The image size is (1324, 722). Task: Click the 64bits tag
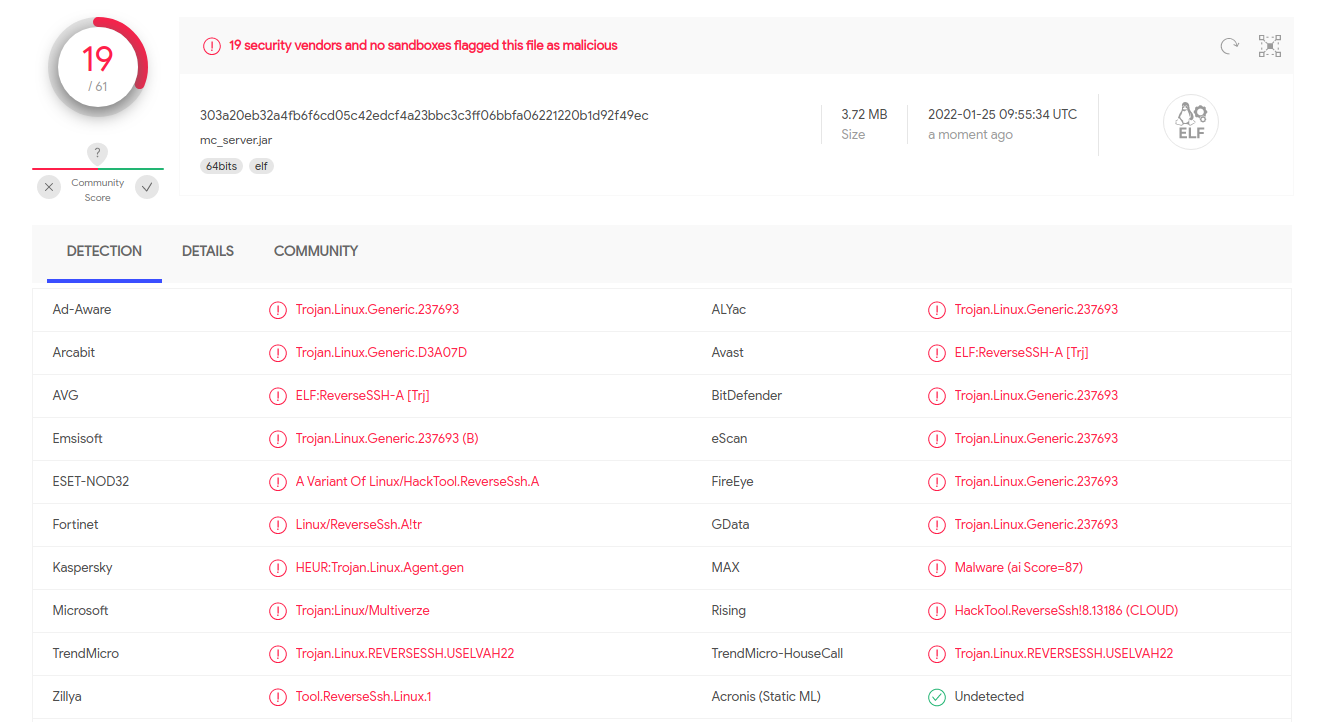(x=221, y=166)
